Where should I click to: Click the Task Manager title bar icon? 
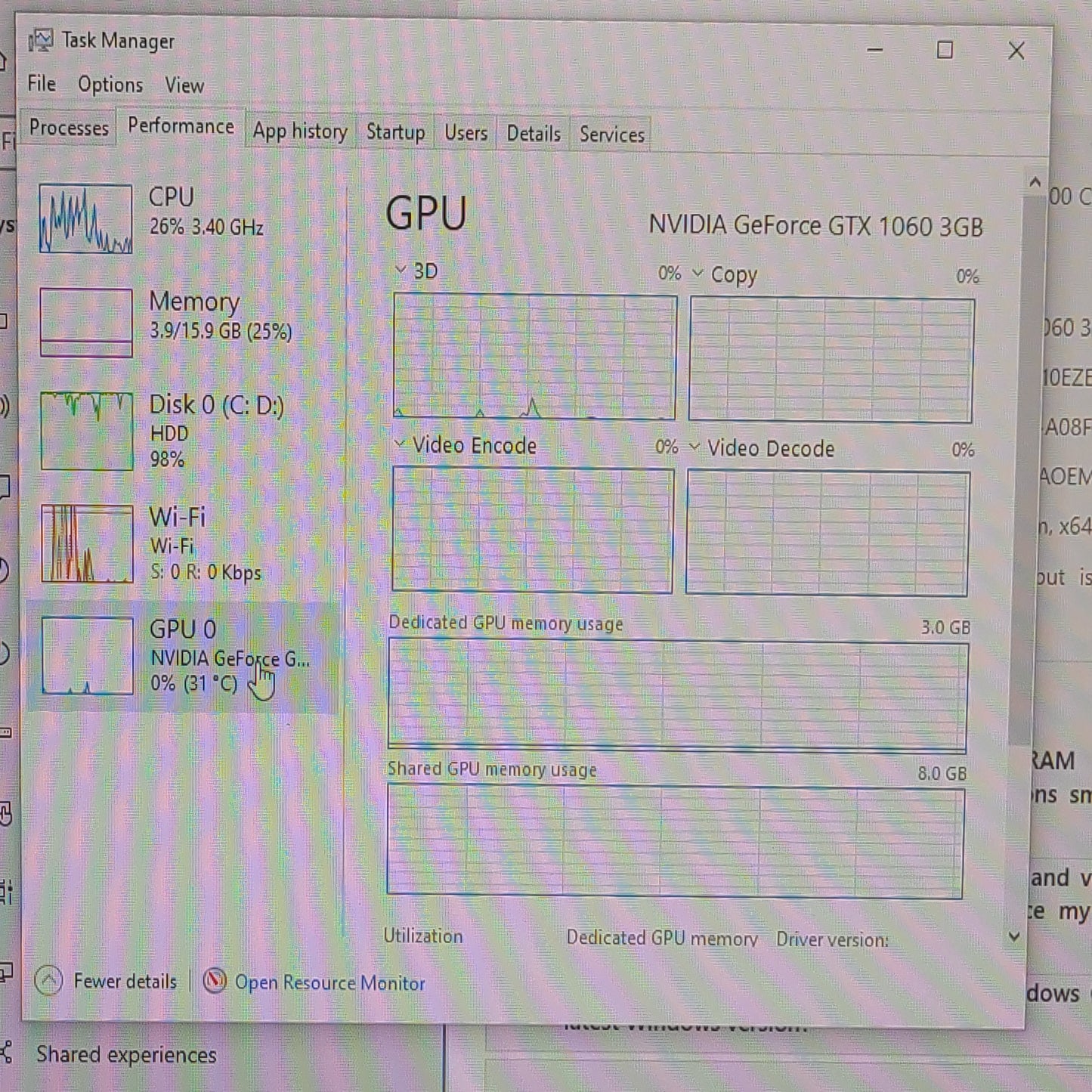(x=41, y=41)
